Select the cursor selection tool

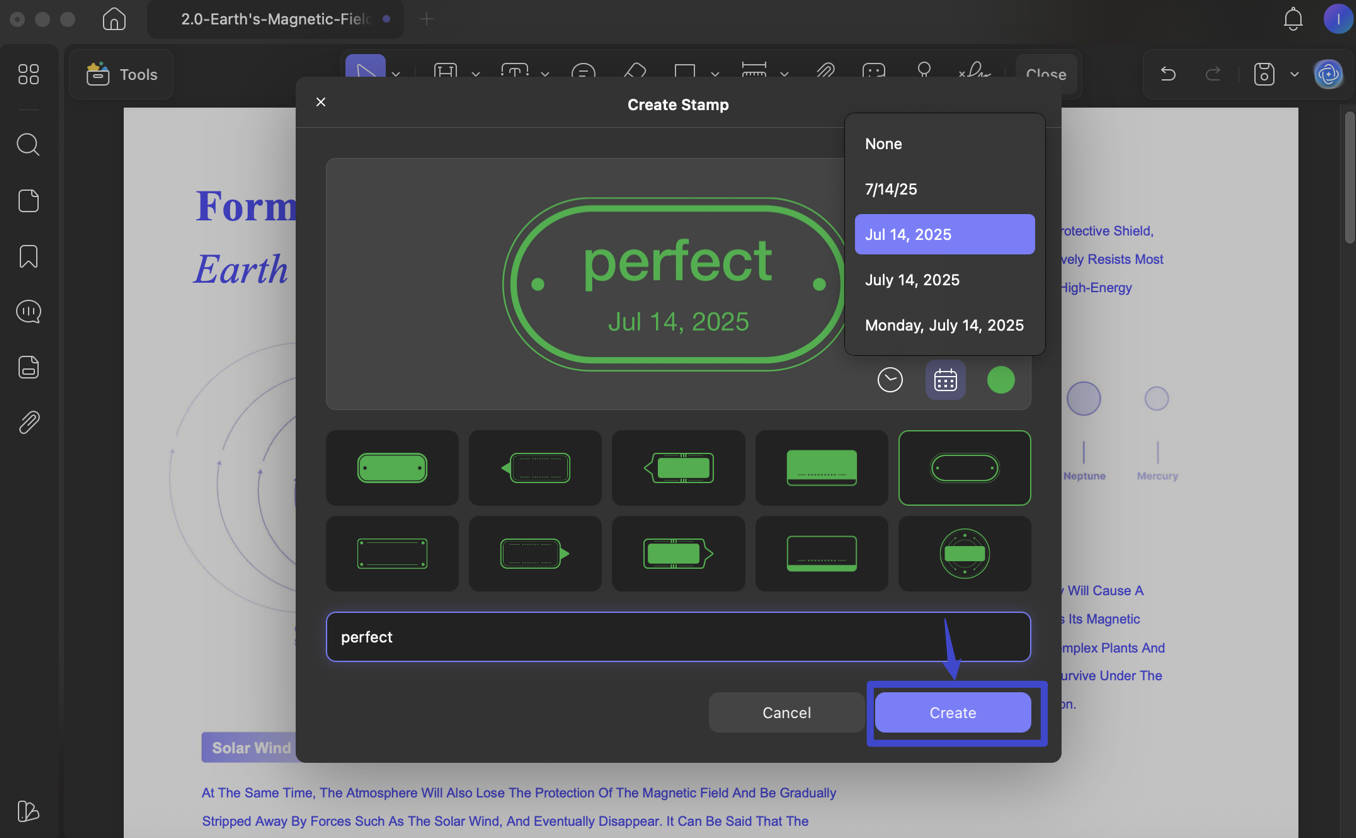(365, 68)
